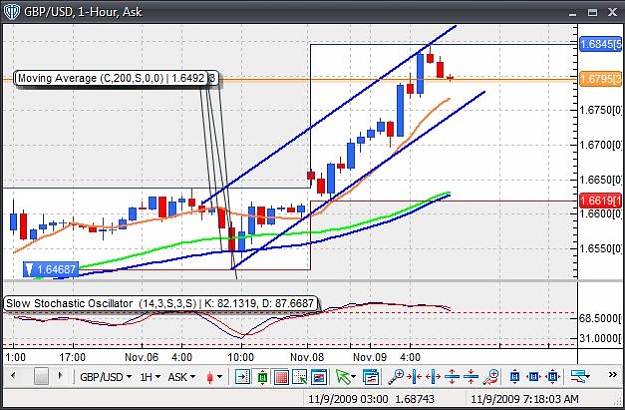Click the 1.6619 red price axis label

(600, 200)
